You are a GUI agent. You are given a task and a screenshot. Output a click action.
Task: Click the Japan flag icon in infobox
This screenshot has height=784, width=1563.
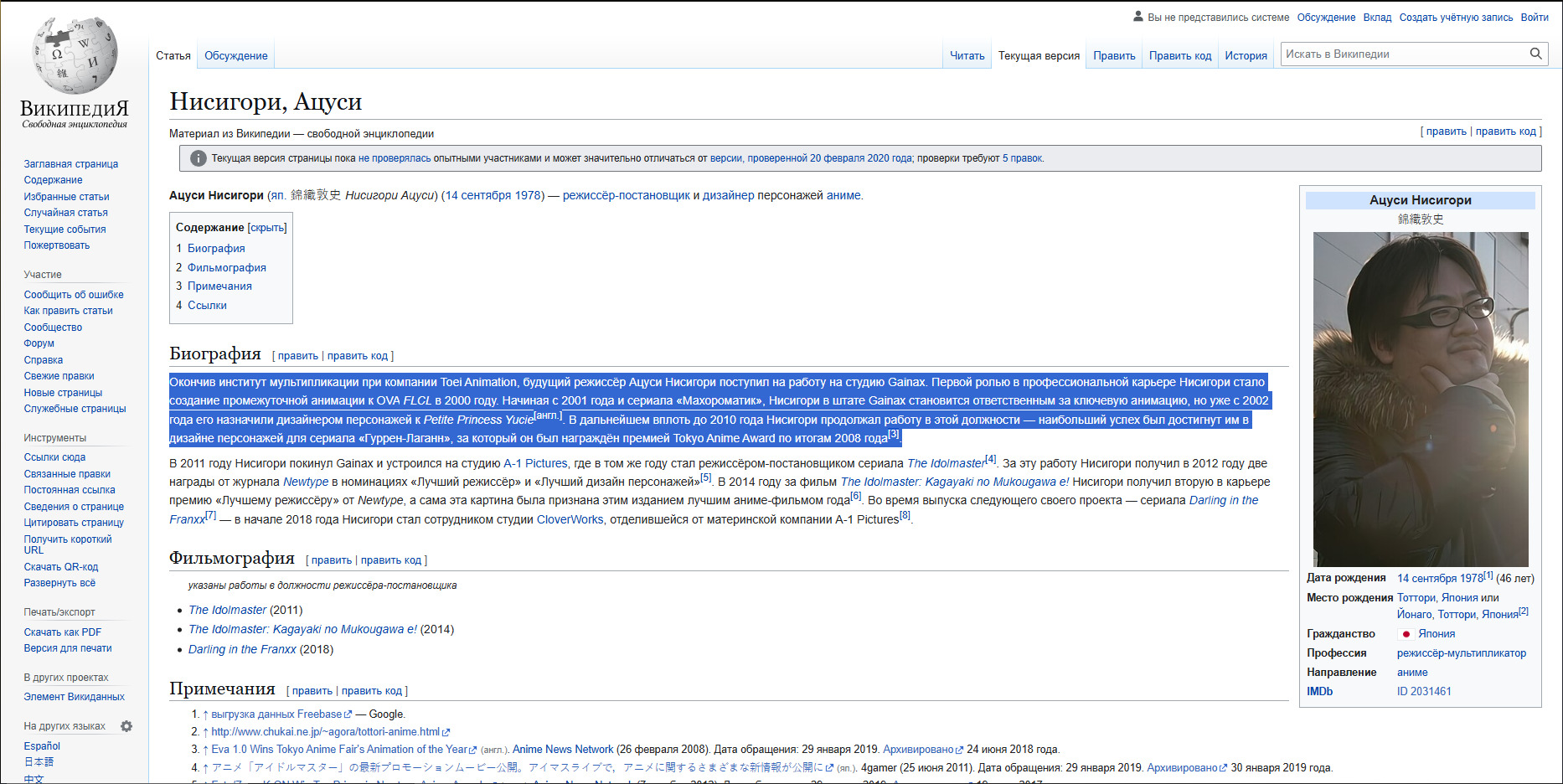coord(1406,634)
